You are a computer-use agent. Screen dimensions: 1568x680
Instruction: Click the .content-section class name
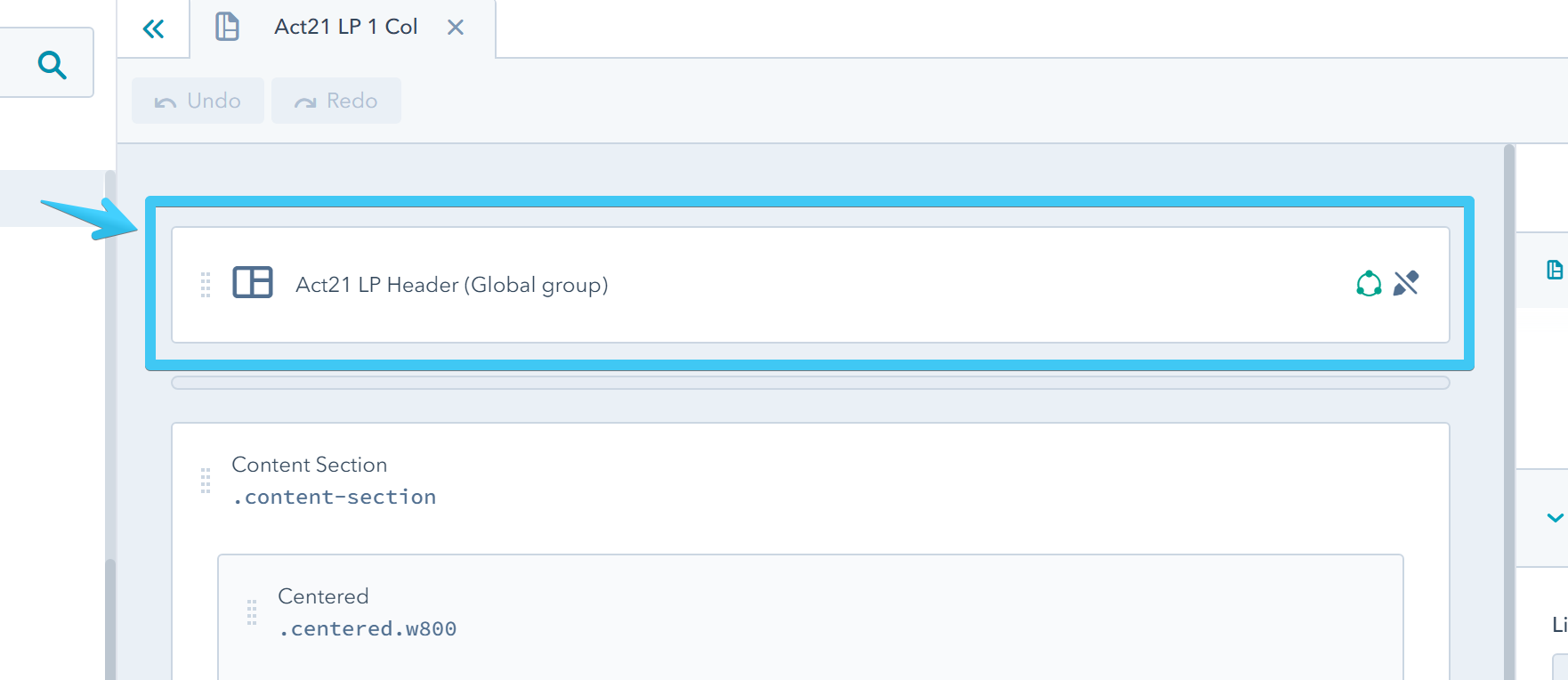[x=335, y=497]
